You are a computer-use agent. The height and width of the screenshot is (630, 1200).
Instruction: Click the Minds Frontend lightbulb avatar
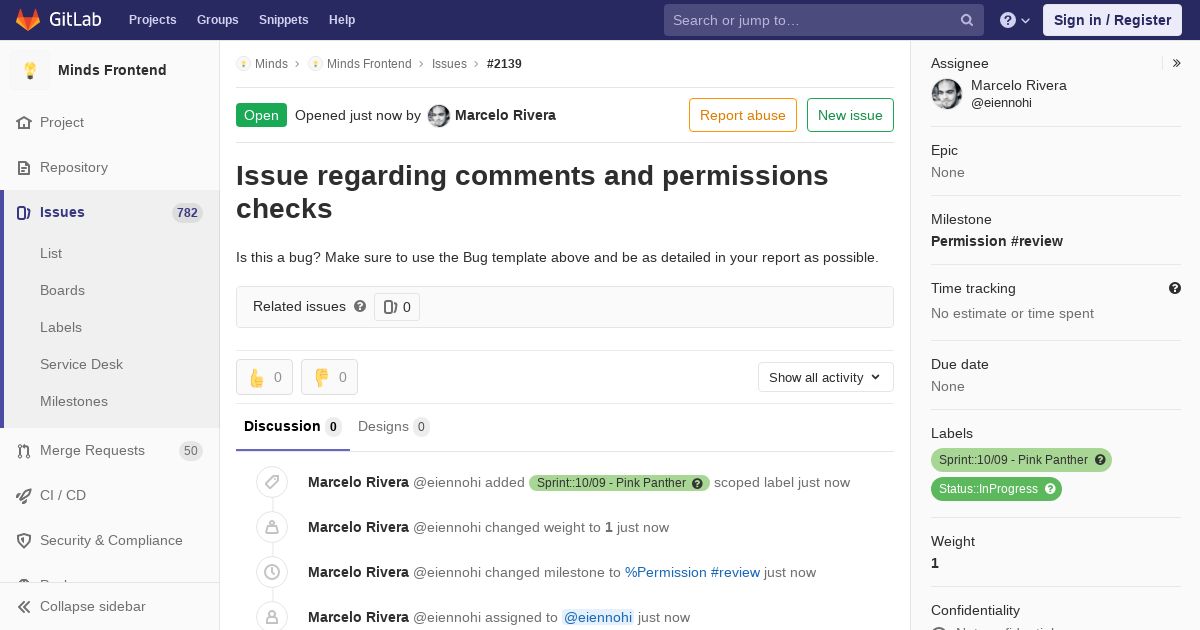click(x=30, y=70)
